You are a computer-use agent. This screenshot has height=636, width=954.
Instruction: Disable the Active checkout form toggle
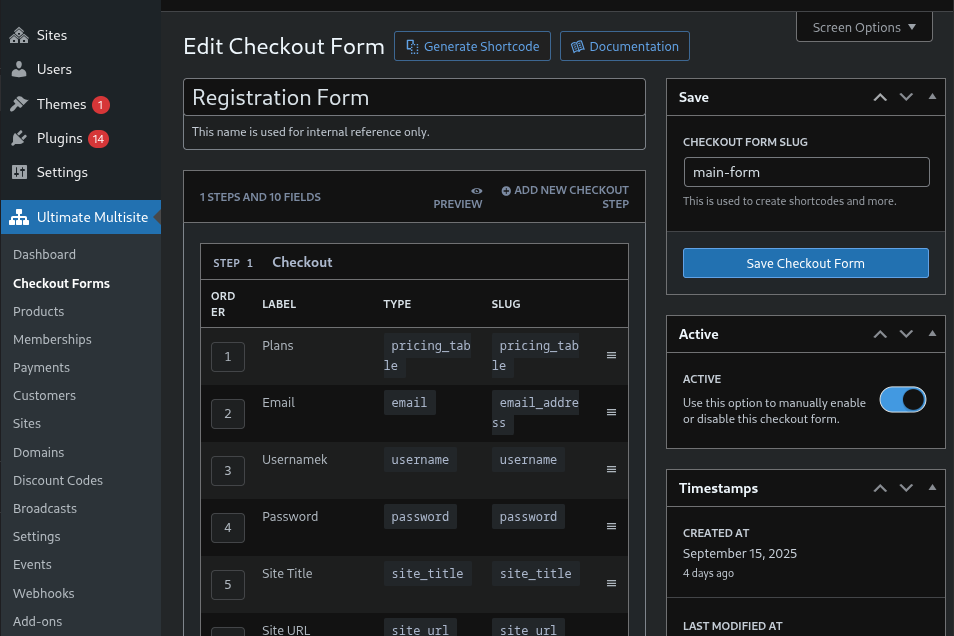tap(902, 399)
